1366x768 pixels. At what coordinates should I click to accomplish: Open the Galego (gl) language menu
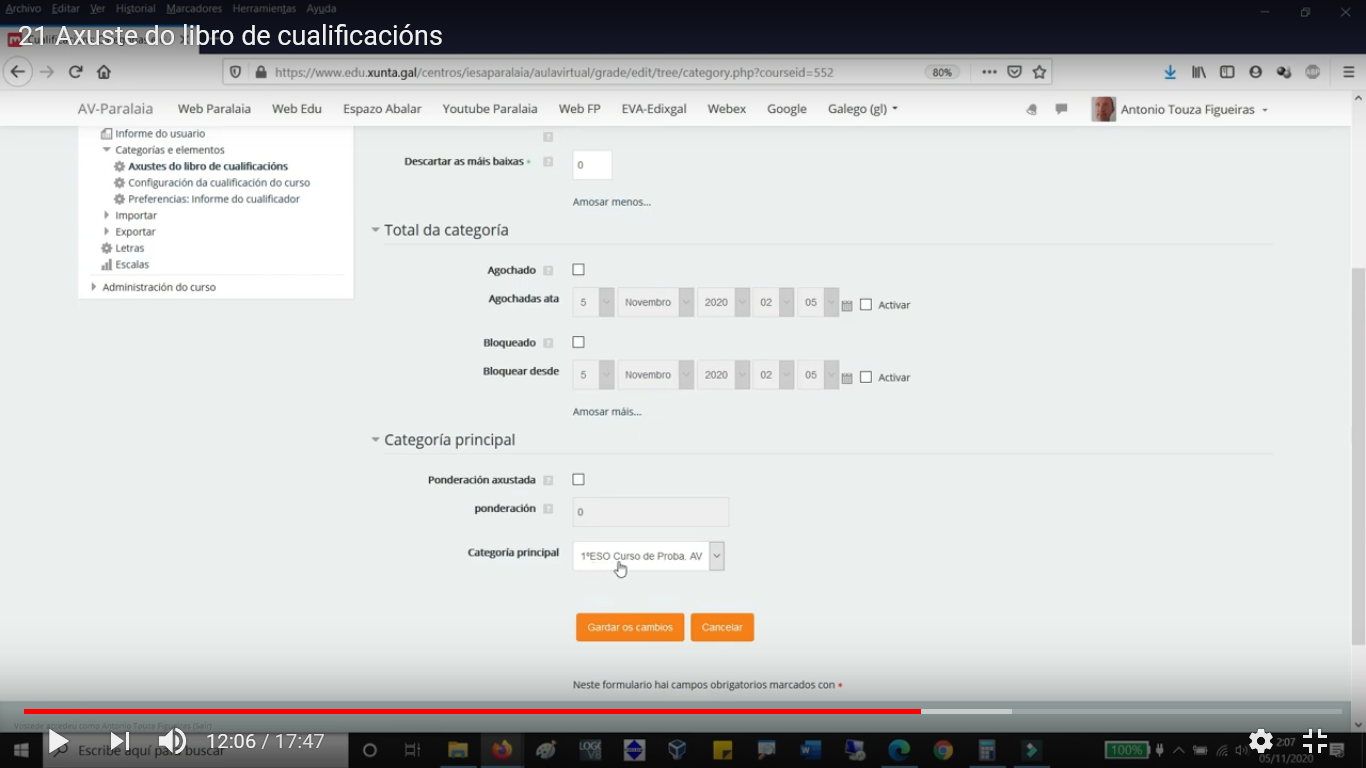pyautogui.click(x=862, y=109)
